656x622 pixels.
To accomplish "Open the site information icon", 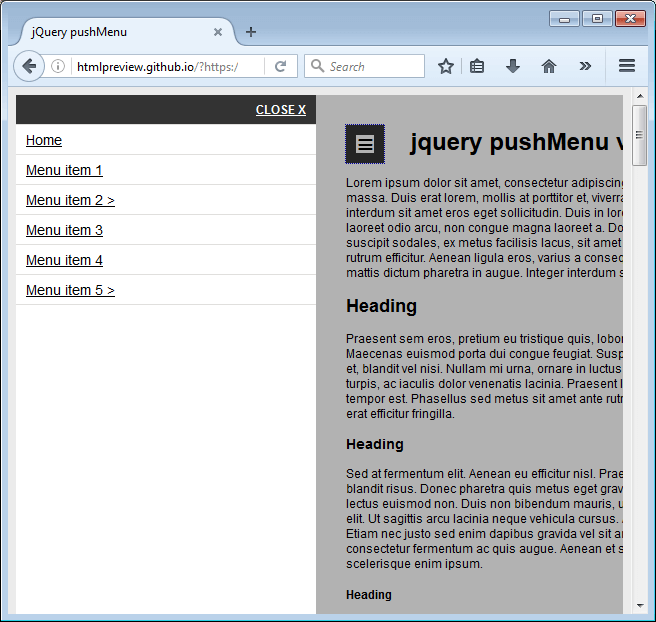I will (x=58, y=66).
